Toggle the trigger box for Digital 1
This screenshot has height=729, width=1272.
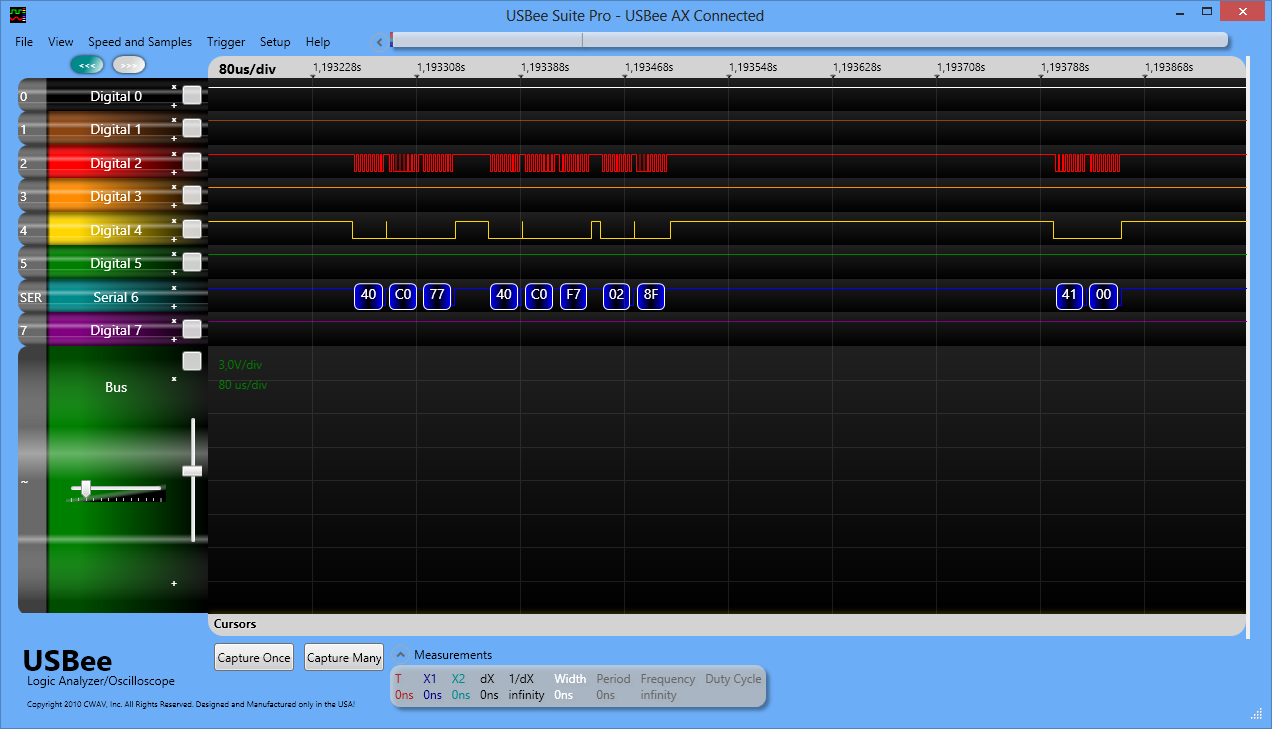pyautogui.click(x=192, y=128)
